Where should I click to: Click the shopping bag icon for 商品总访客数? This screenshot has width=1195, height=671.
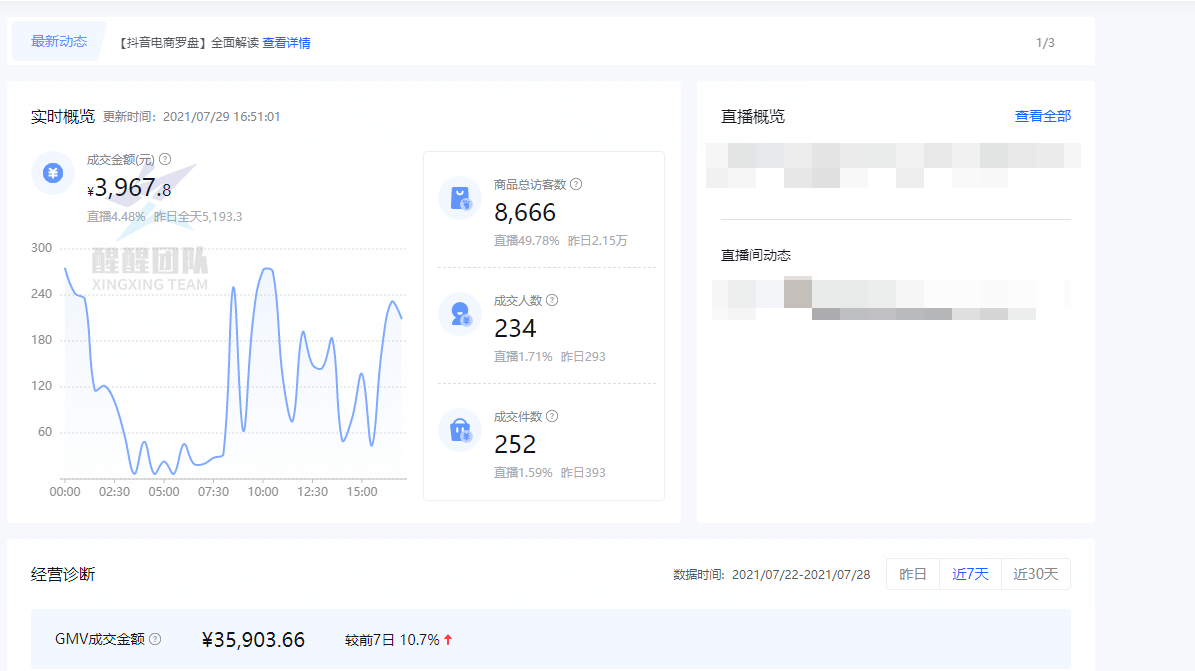coord(459,196)
